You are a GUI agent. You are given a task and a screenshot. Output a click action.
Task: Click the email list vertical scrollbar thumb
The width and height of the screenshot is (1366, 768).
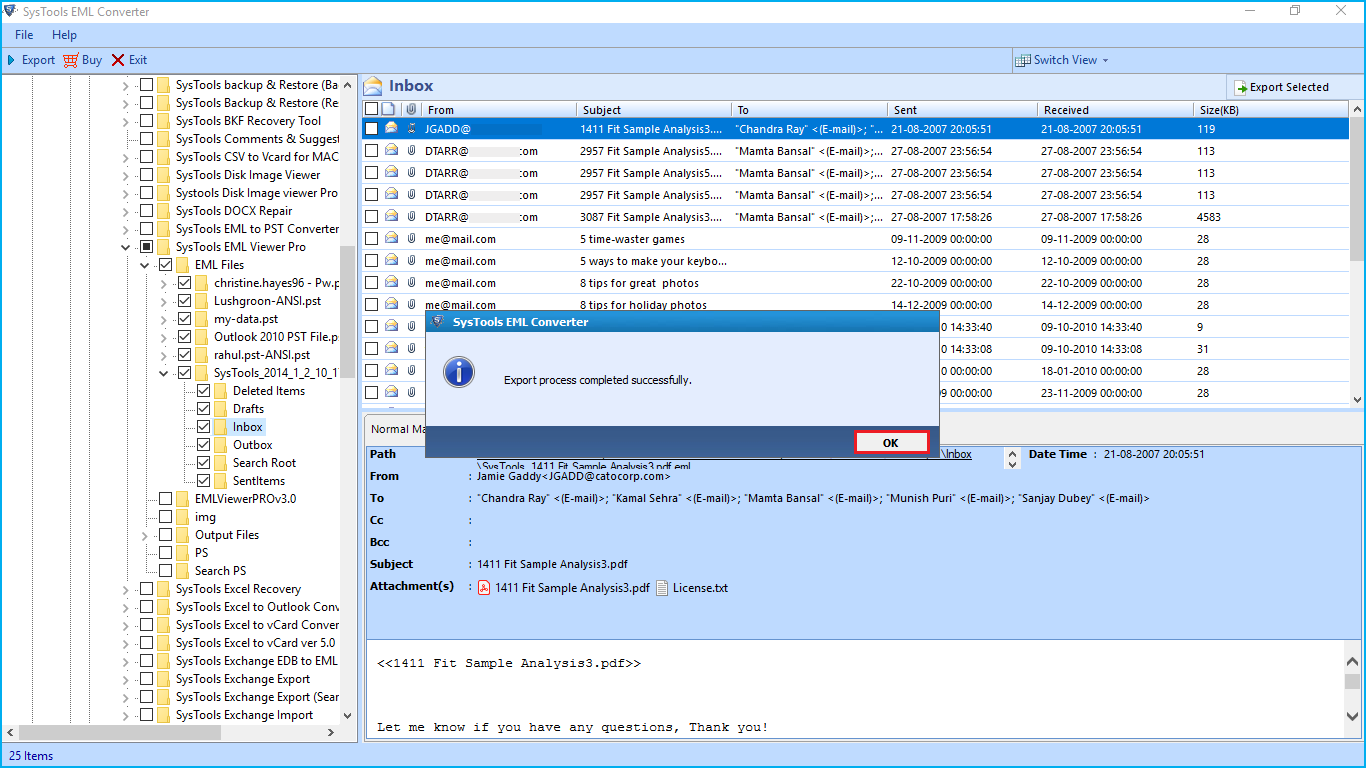click(1357, 188)
